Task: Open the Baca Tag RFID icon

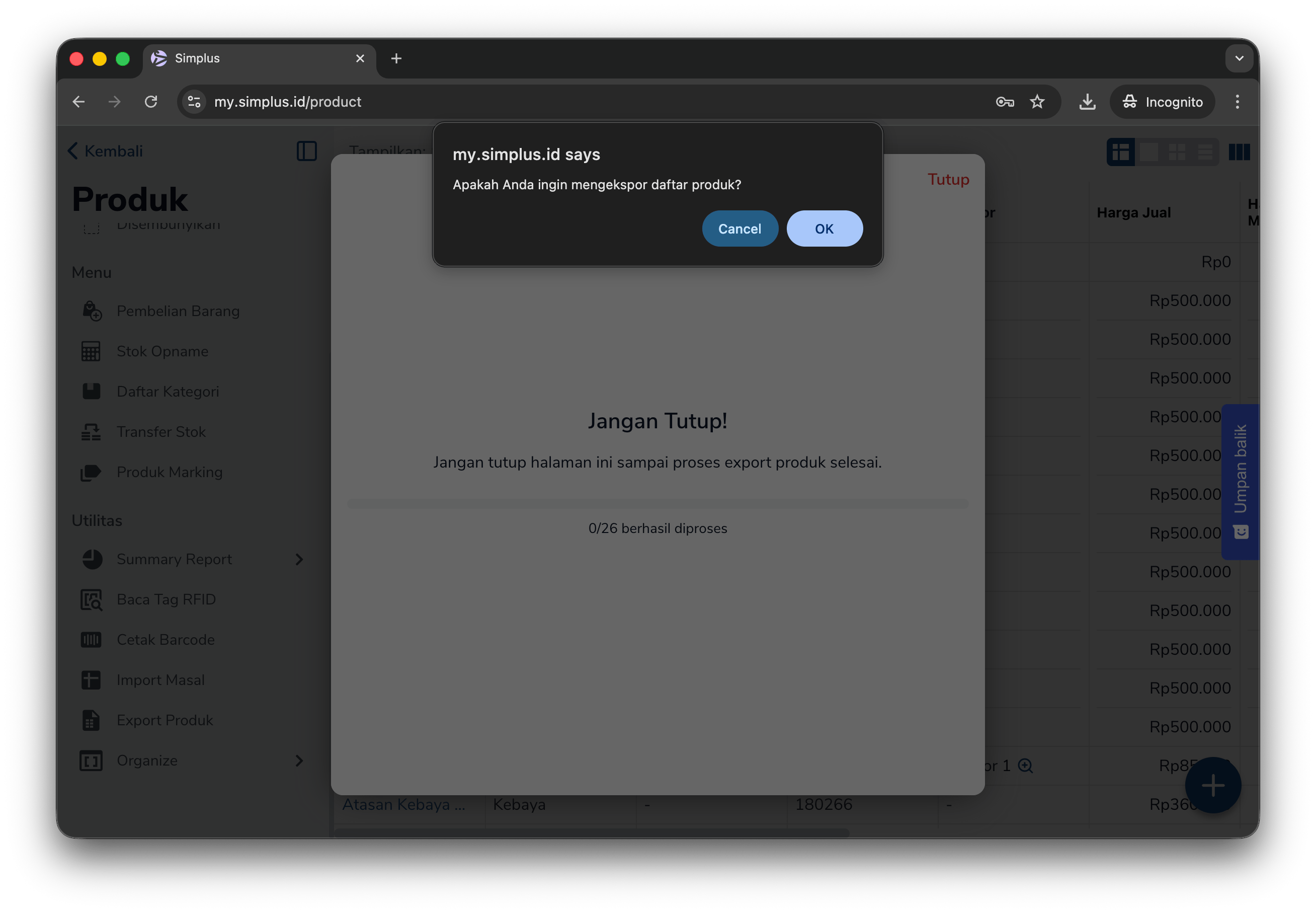Action: point(92,599)
